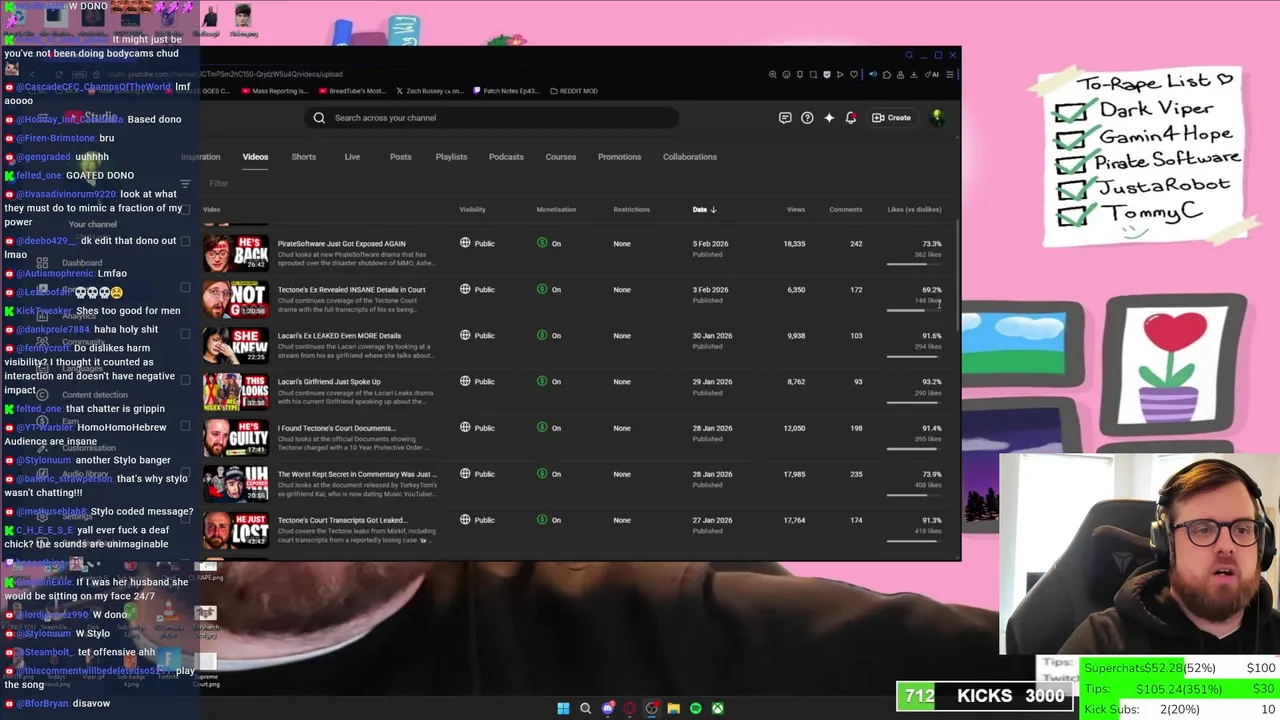This screenshot has width=1280, height=720.
Task: Click thumbnail of The Worst Kept Secret video
Action: (x=236, y=484)
